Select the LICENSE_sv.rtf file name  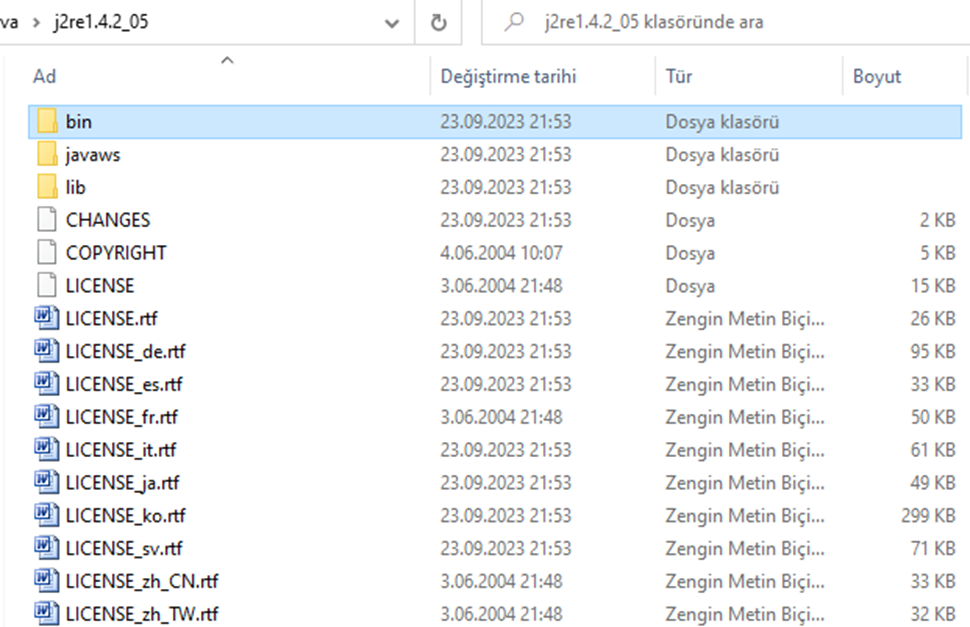pyautogui.click(x=124, y=547)
